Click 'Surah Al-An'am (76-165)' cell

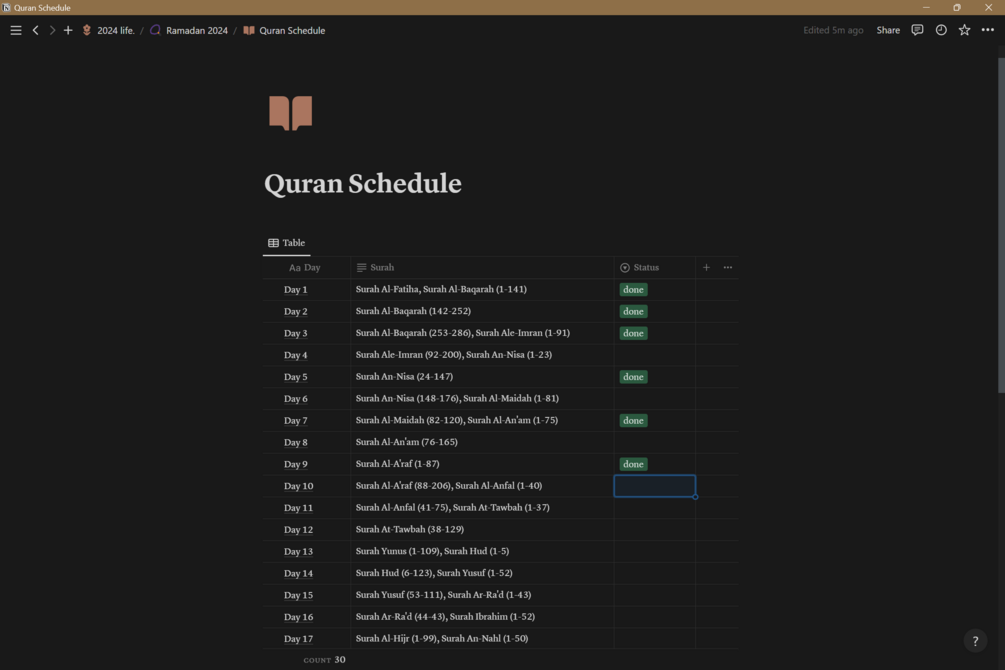(x=482, y=442)
